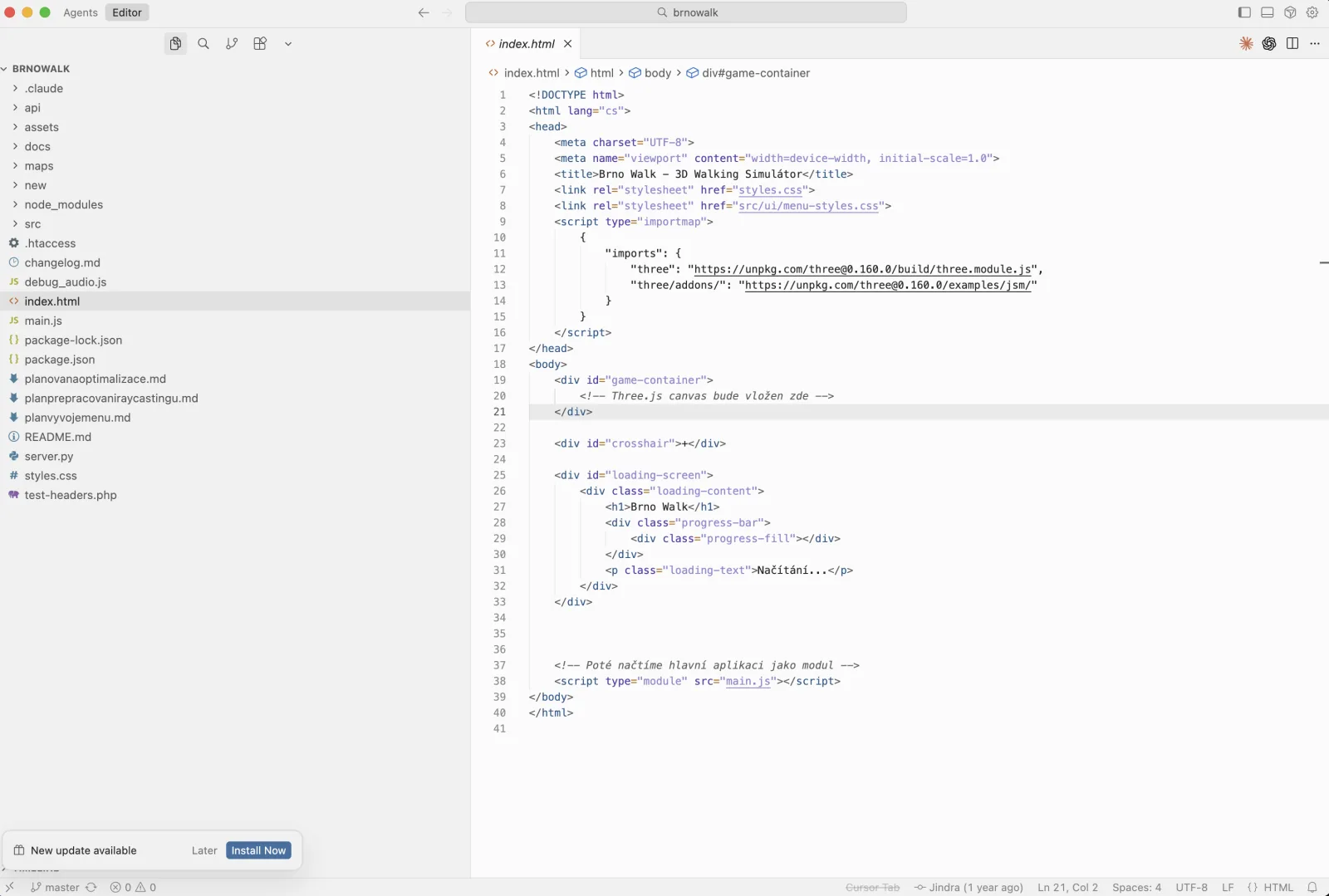Click the Cursor Tab status item

[x=872, y=888]
